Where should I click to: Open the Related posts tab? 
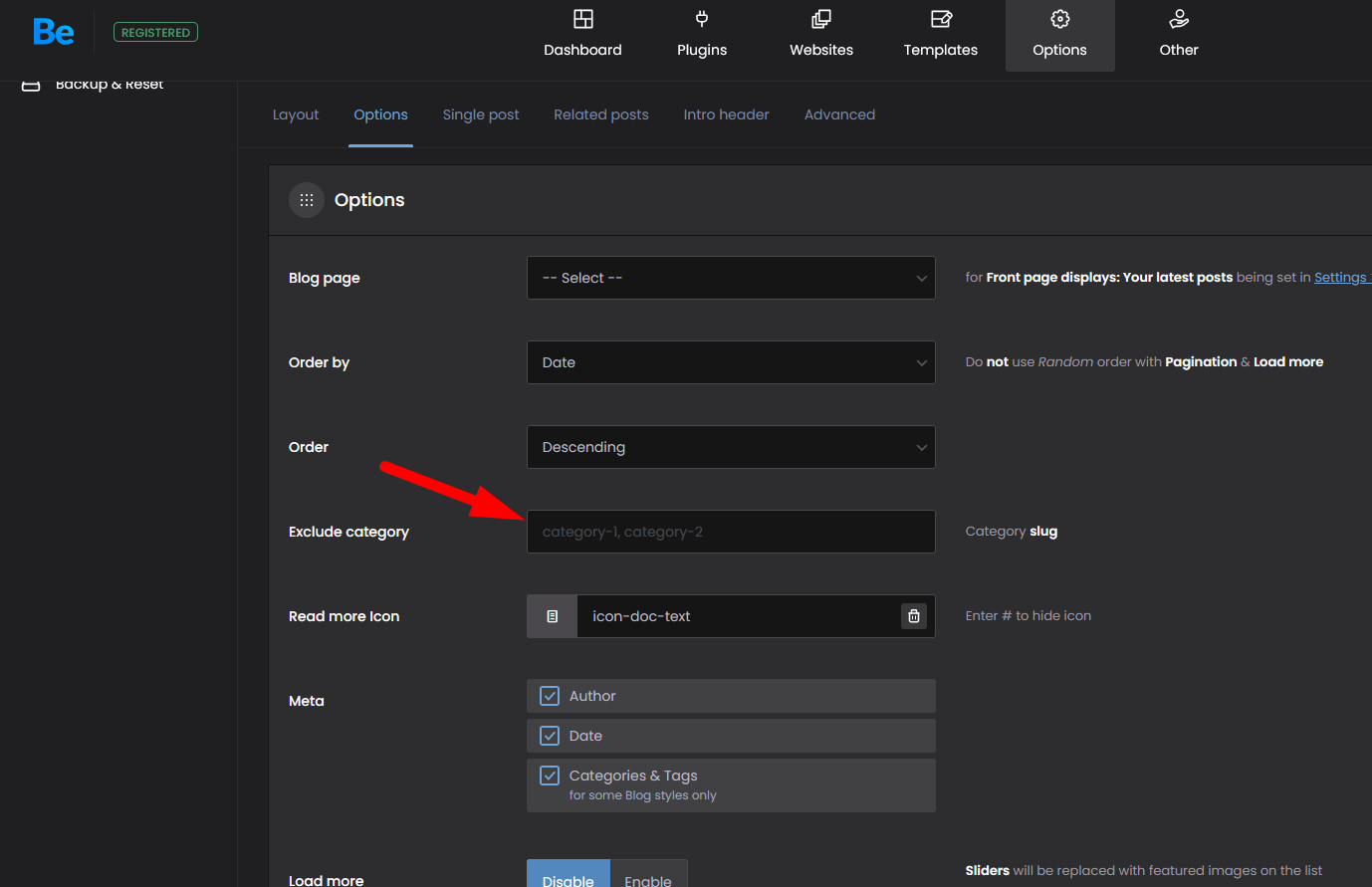click(601, 114)
